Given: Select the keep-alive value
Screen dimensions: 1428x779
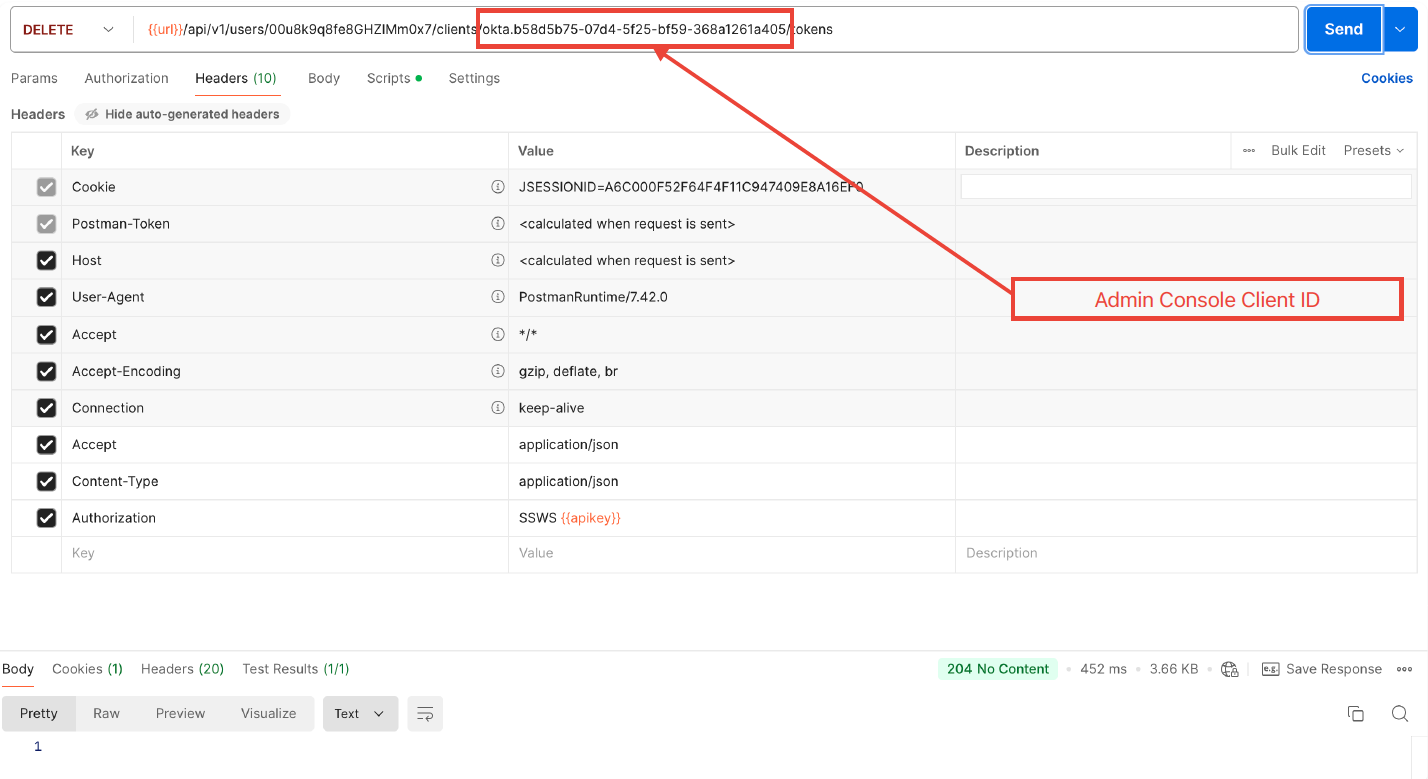Looking at the screenshot, I should (x=551, y=408).
